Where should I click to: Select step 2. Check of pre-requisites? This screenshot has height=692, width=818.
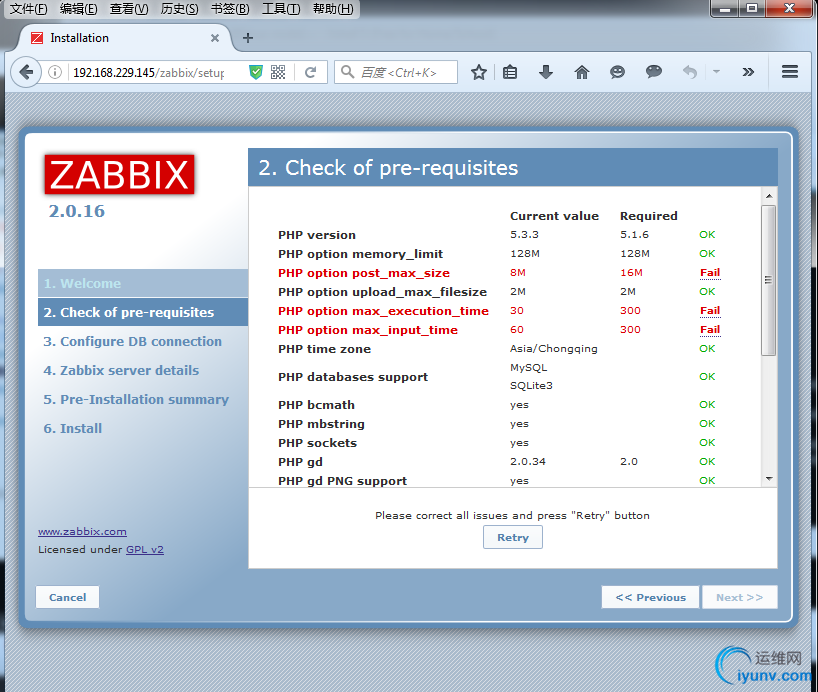142,312
